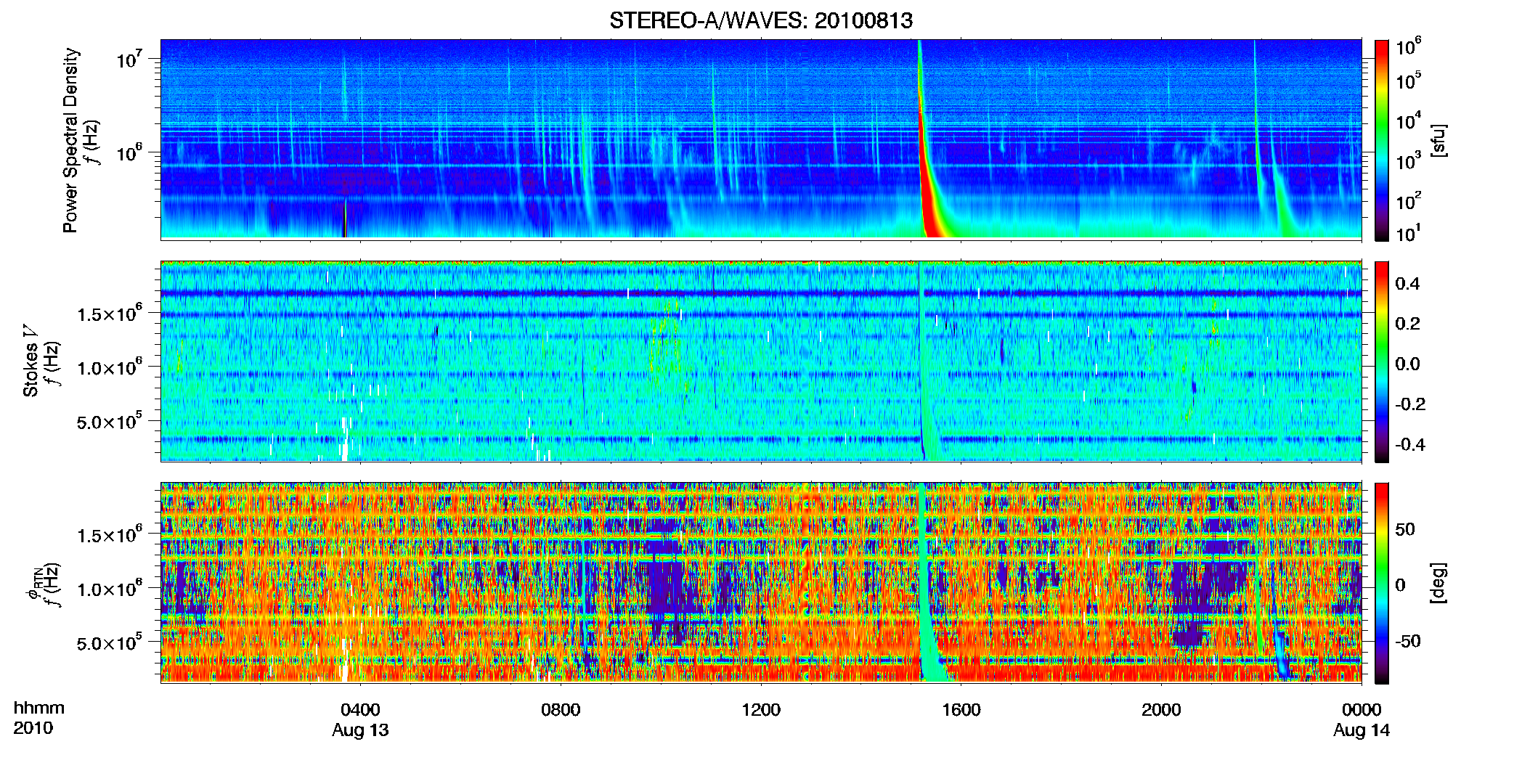Click the 1.5×10^6 tick of φRTN panel
The height and width of the screenshot is (784, 1522).
(x=110, y=535)
